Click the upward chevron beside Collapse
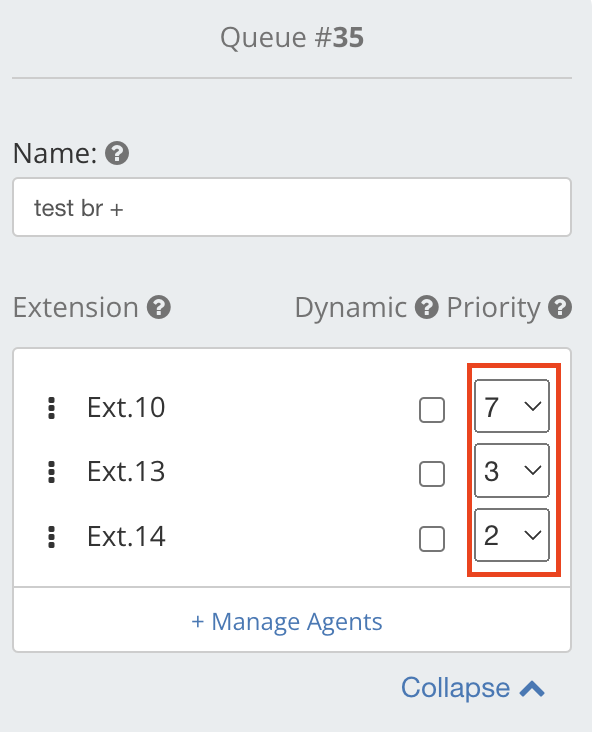The height and width of the screenshot is (732, 592). click(532, 689)
